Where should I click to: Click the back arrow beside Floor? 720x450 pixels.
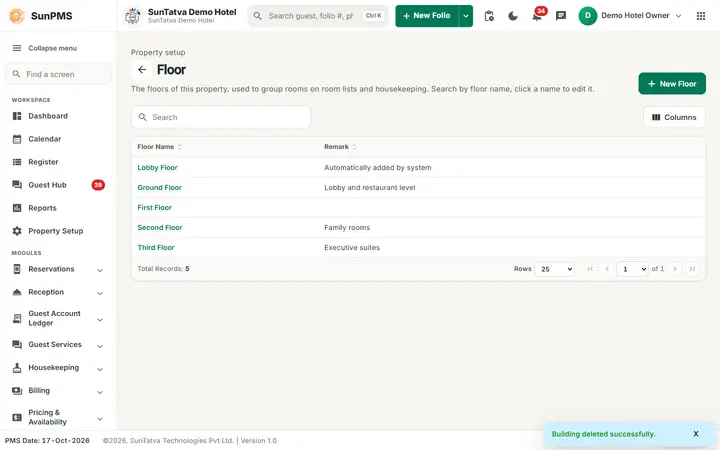142,70
